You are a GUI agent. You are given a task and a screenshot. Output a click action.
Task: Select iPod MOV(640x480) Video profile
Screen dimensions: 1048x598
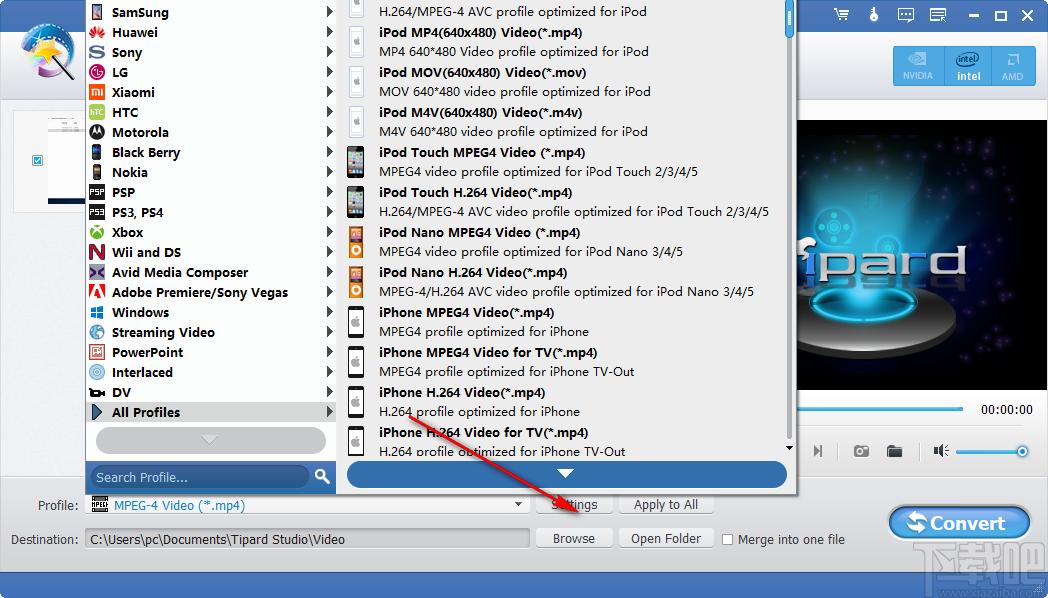[x=565, y=82]
